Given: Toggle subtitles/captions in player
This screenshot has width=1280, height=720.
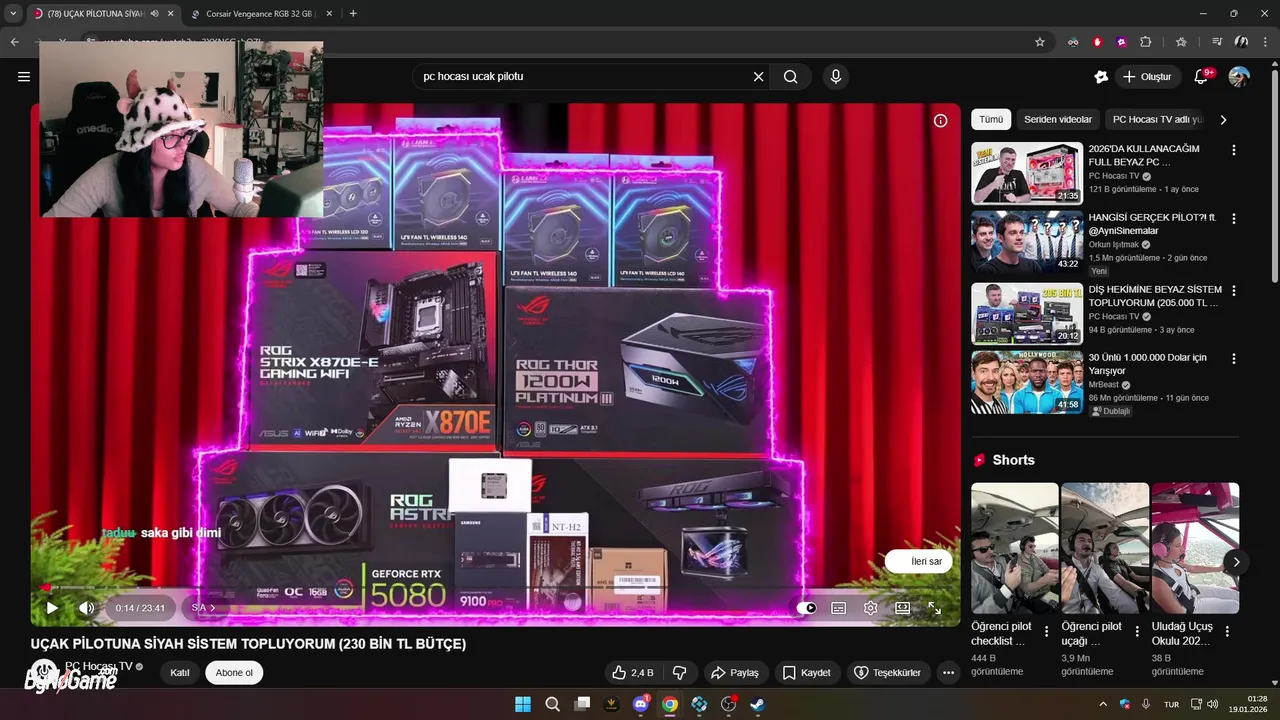Looking at the screenshot, I should (x=838, y=607).
